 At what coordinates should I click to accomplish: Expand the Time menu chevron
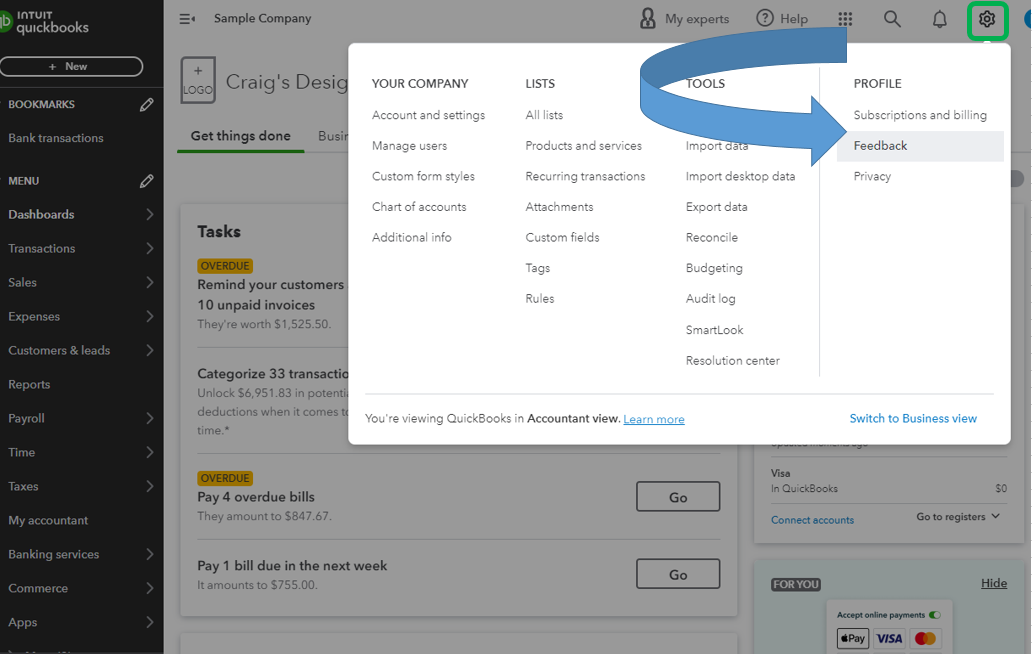point(150,453)
